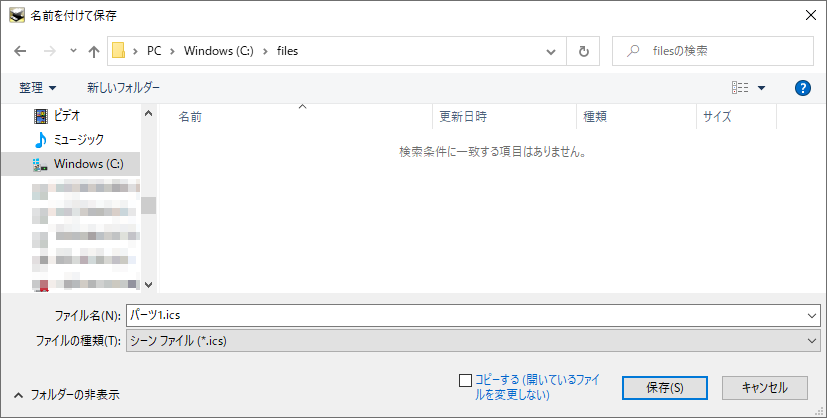Open the 整理 menu
827x418 pixels.
click(37, 88)
